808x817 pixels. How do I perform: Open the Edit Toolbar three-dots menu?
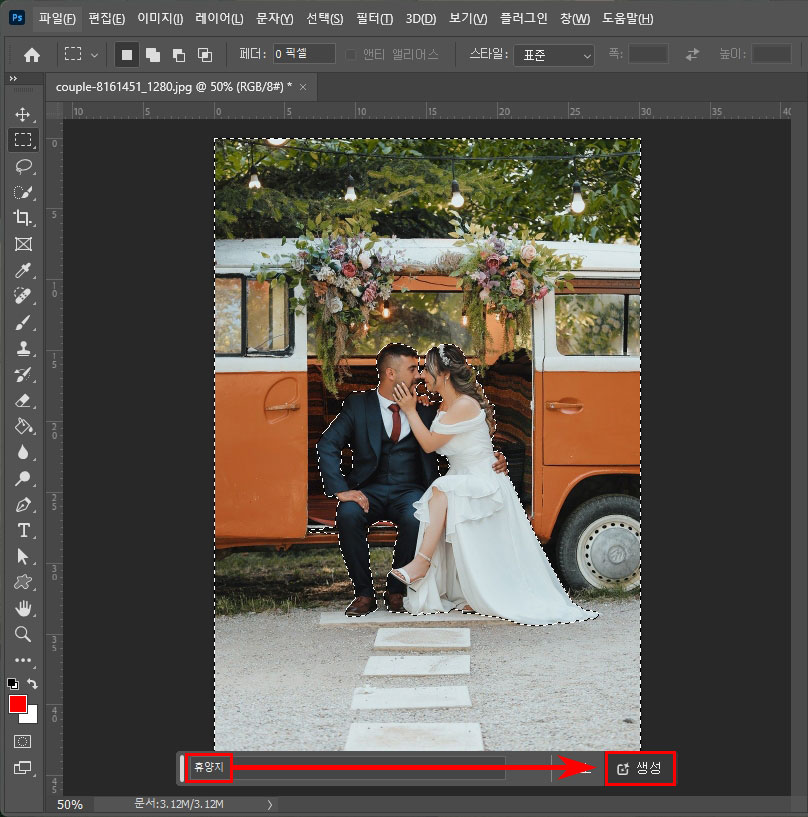(x=22, y=660)
